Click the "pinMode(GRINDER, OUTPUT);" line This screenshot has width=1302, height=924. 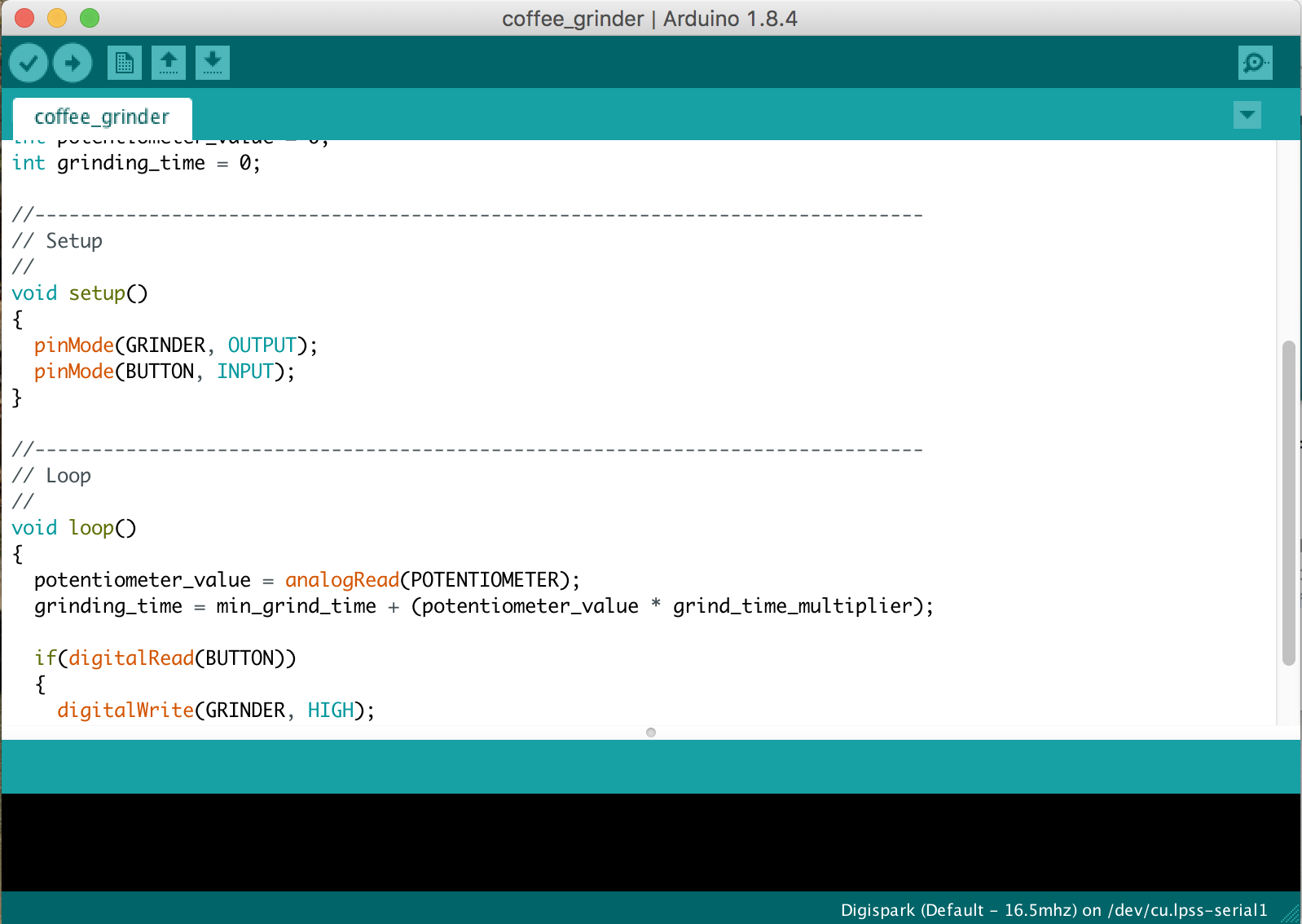(x=176, y=345)
